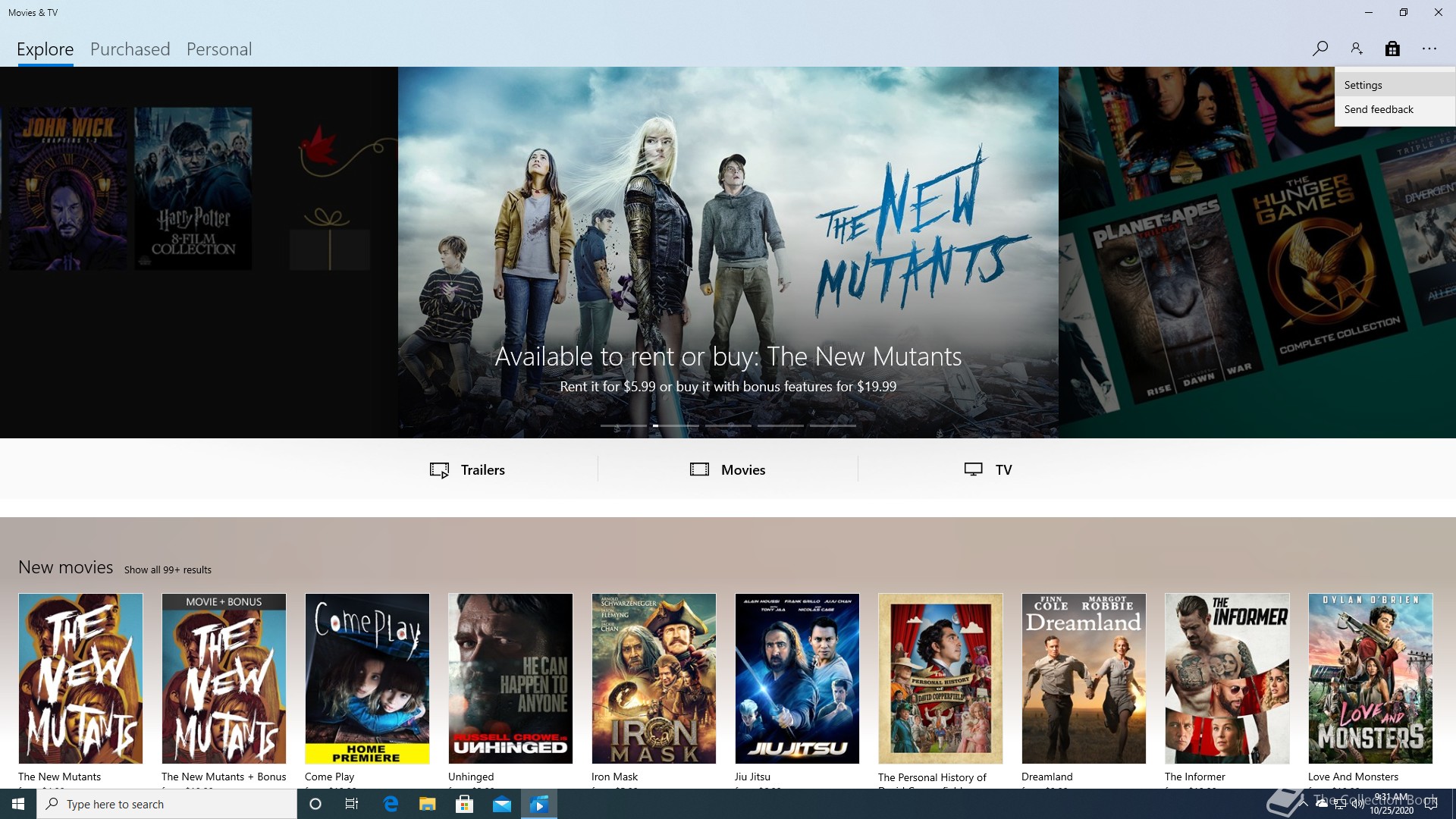Launch Microsoft Edge from the taskbar
Screen dimensions: 1456x819
[x=391, y=805]
